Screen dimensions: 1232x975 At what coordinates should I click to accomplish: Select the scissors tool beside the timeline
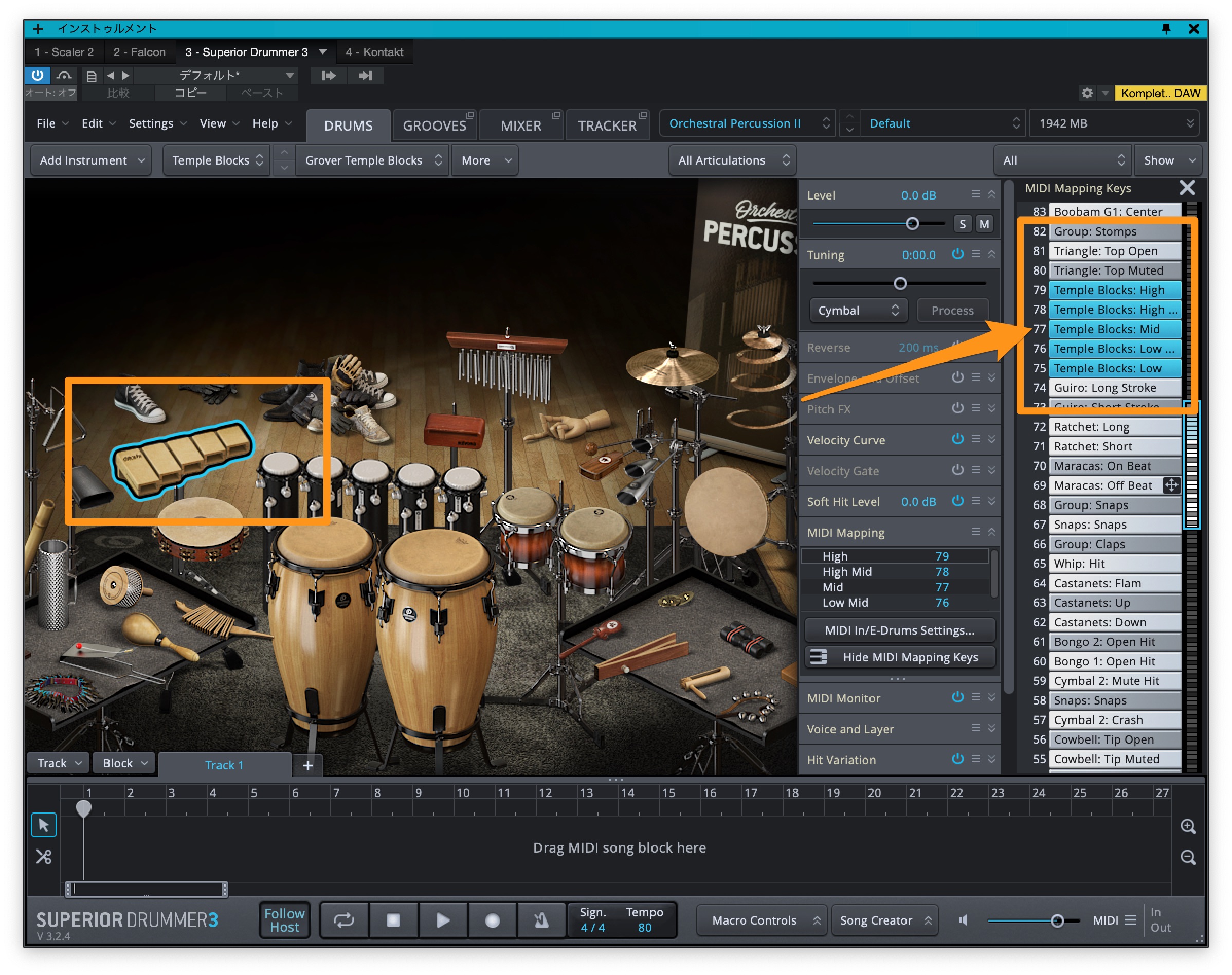[43, 857]
